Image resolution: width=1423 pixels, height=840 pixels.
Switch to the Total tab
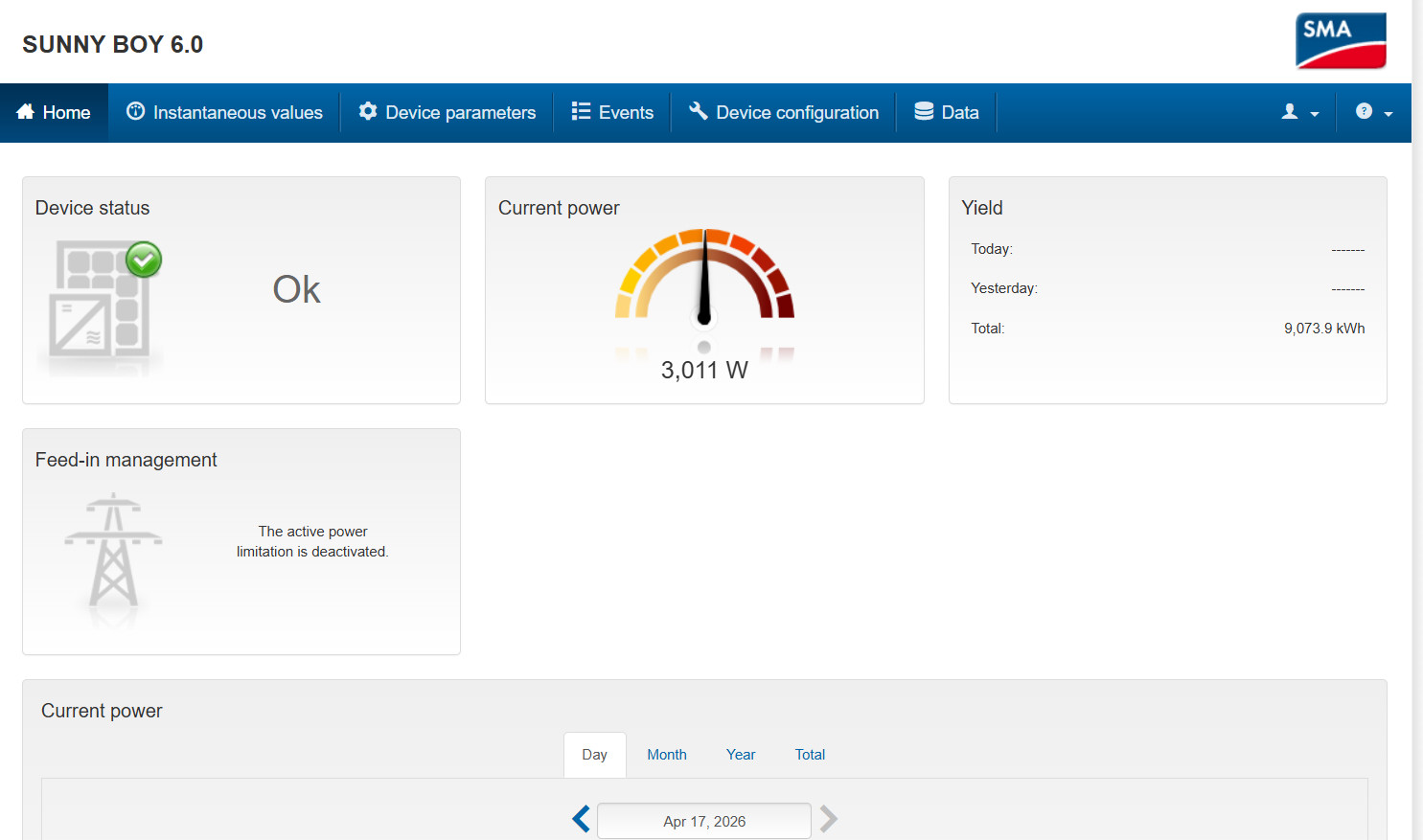point(810,755)
